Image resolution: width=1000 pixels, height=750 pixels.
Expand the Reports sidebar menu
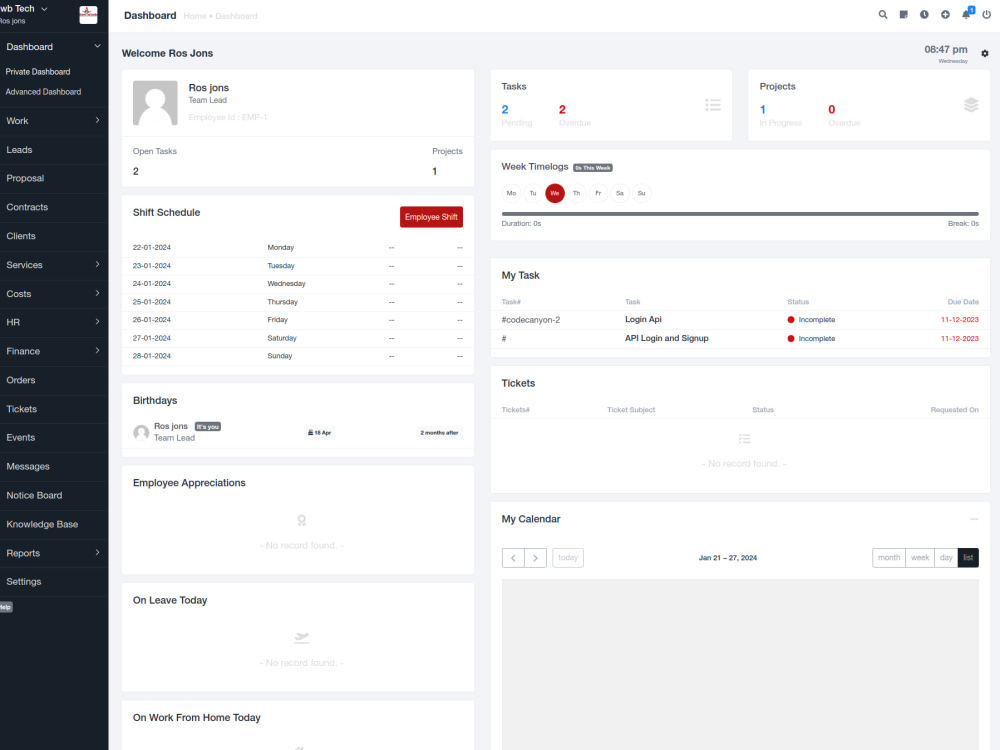tap(97, 552)
